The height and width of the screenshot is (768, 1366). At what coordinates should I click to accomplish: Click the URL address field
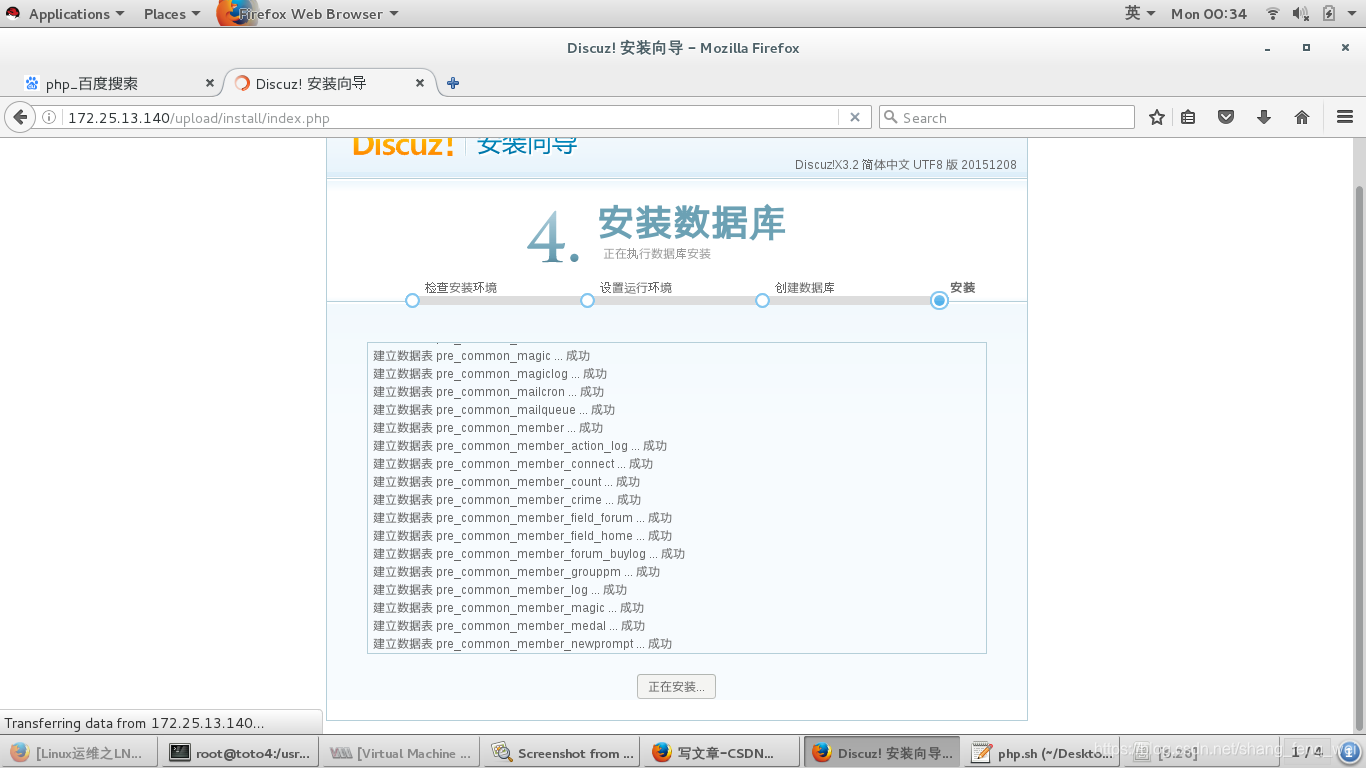pos(450,118)
